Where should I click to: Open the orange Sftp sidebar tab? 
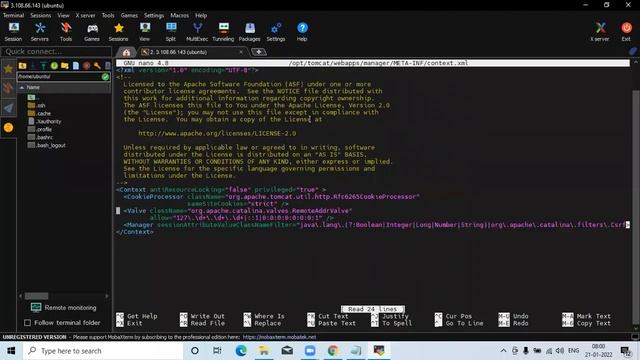click(8, 128)
